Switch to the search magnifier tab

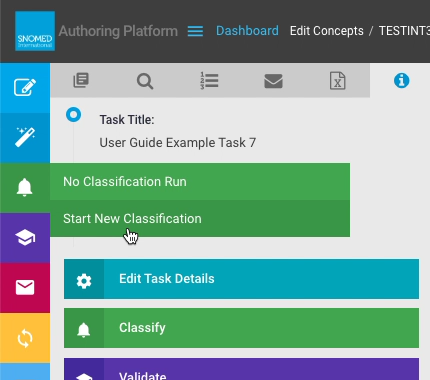tap(145, 81)
